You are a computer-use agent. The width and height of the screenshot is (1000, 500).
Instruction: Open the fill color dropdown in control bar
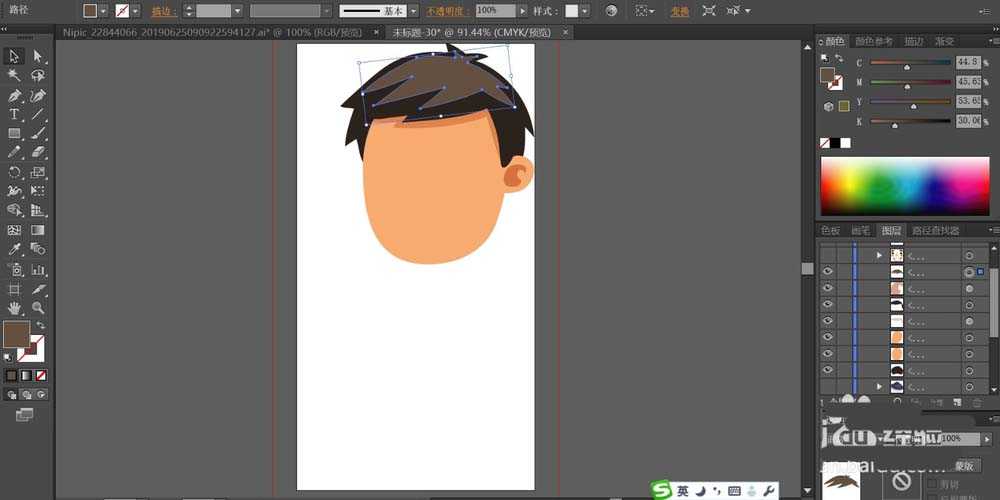[104, 11]
